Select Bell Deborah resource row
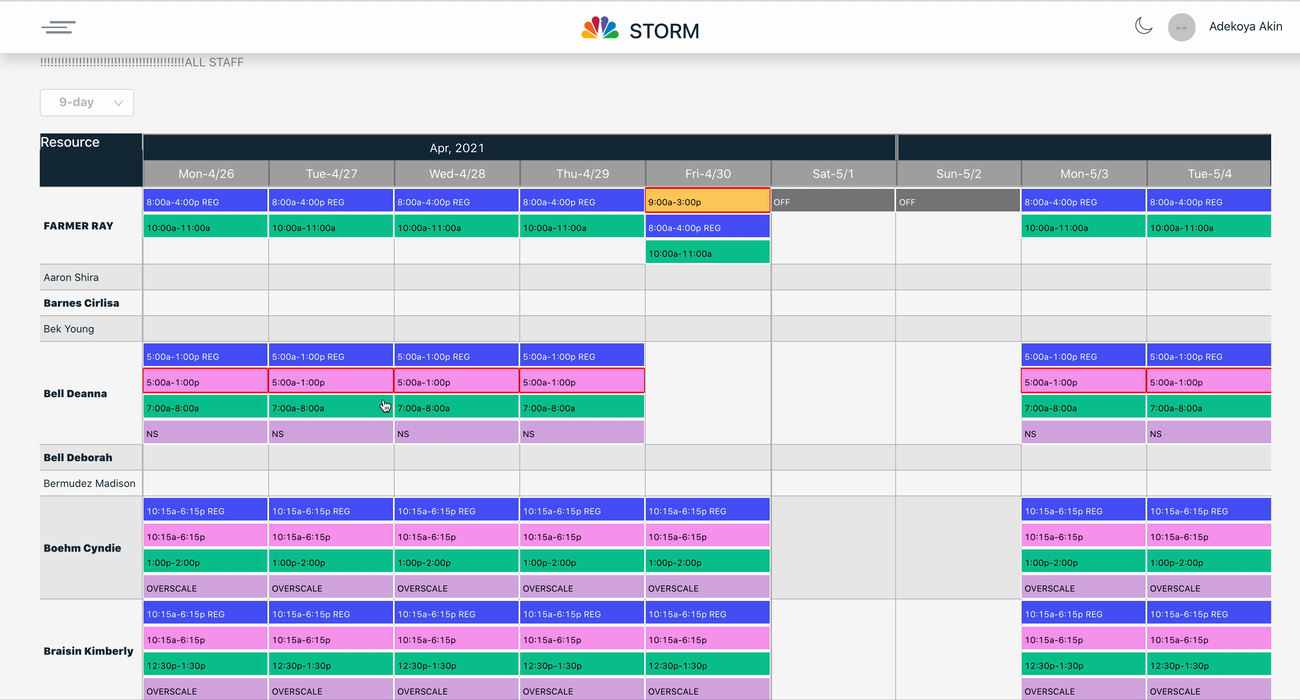The height and width of the screenshot is (700, 1300). tap(91, 458)
